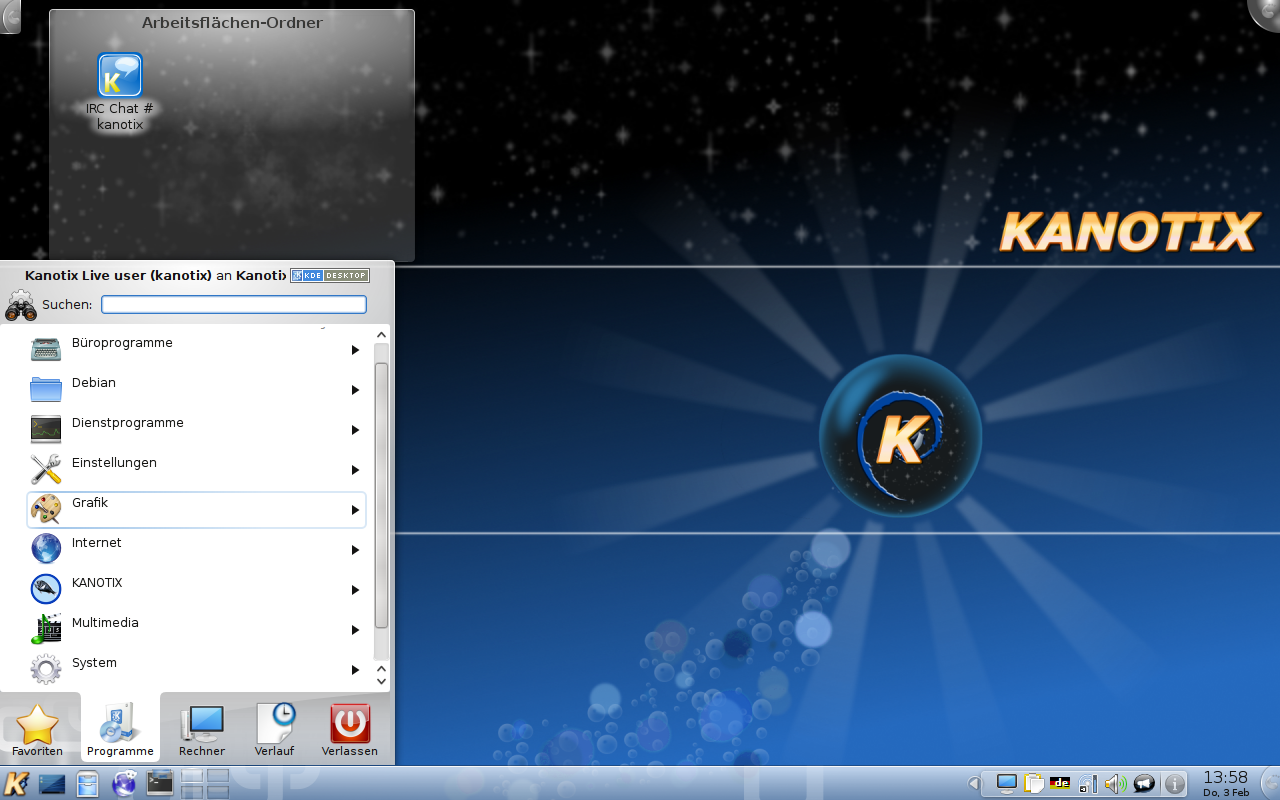Viewport: 1280px width, 800px height.
Task: Launch the terminal from the panel
Action: pyautogui.click(x=160, y=783)
